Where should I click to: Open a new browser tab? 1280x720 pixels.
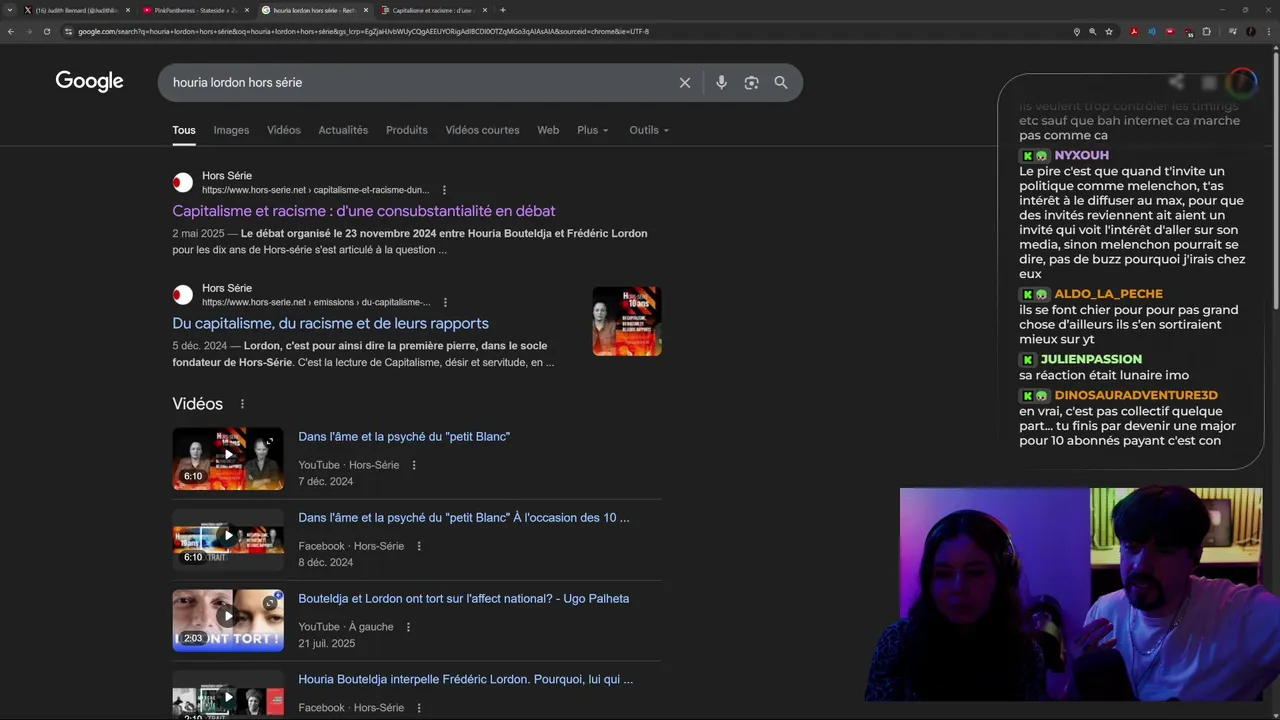click(x=503, y=10)
